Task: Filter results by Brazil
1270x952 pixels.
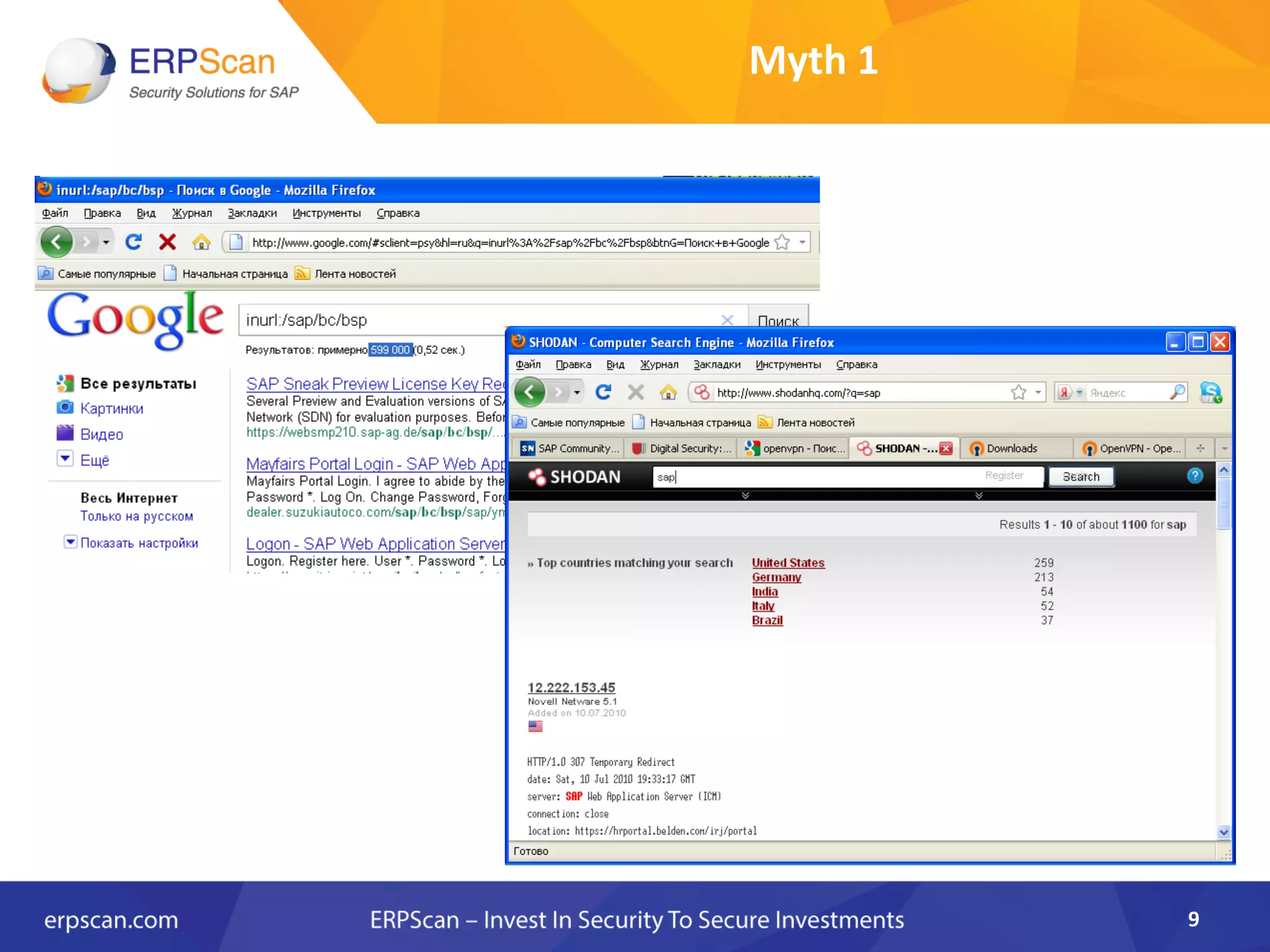Action: tap(767, 620)
